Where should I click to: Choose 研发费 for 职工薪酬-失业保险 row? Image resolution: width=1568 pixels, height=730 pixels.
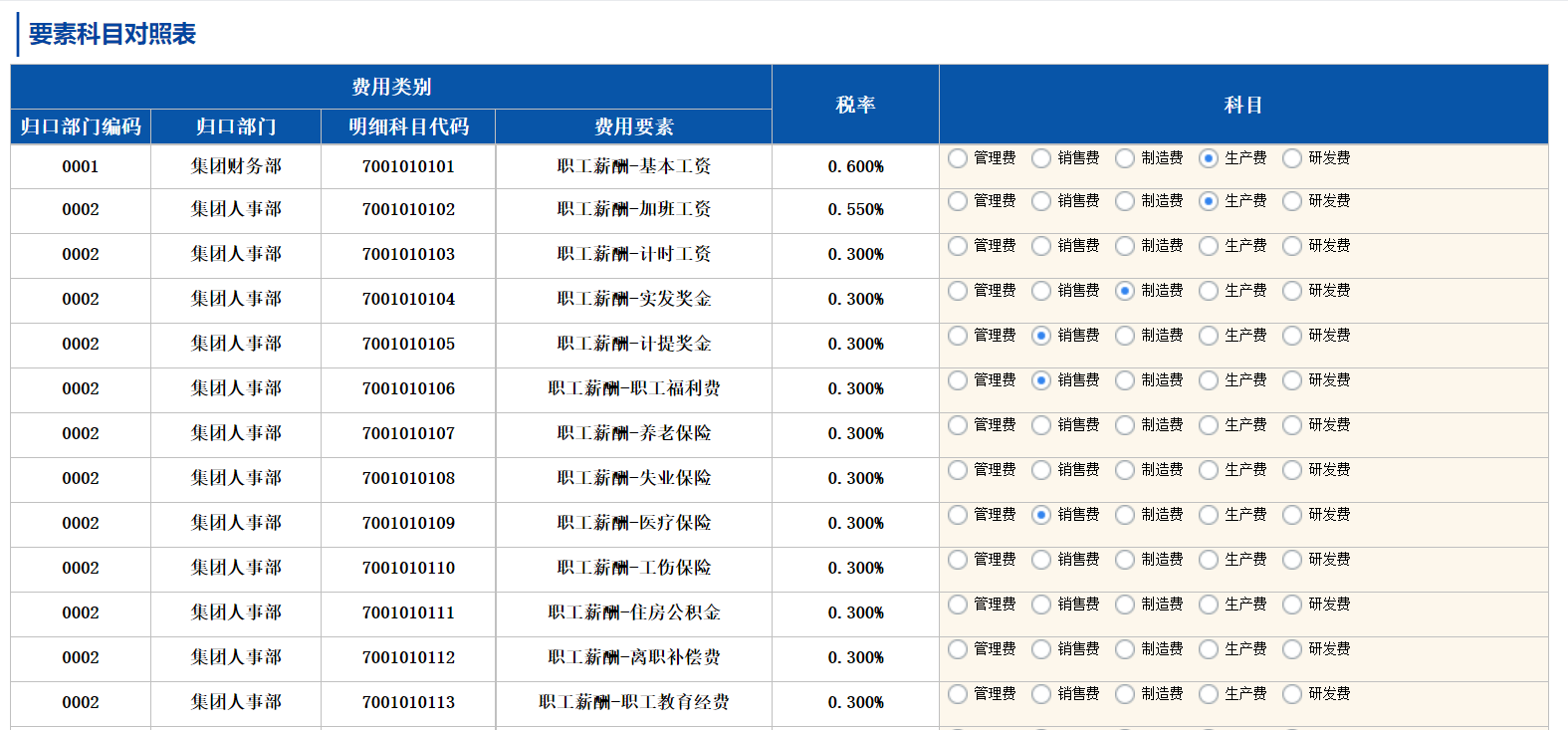pyautogui.click(x=1292, y=470)
